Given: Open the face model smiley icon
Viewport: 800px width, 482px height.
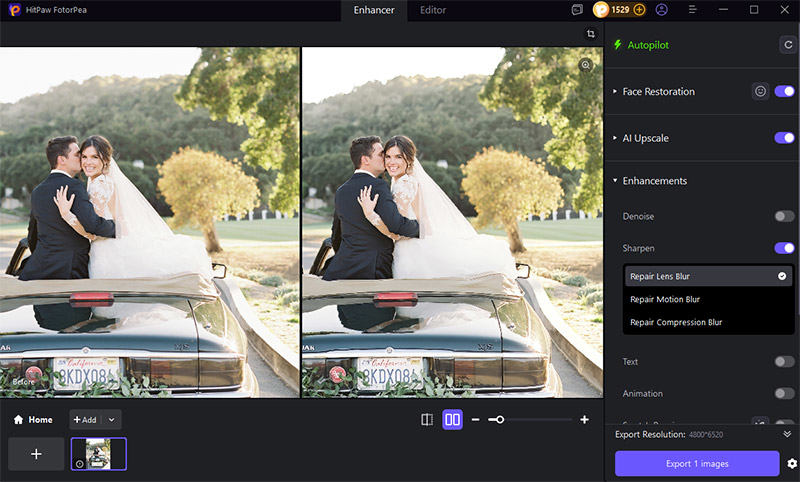Looking at the screenshot, I should click(x=760, y=91).
